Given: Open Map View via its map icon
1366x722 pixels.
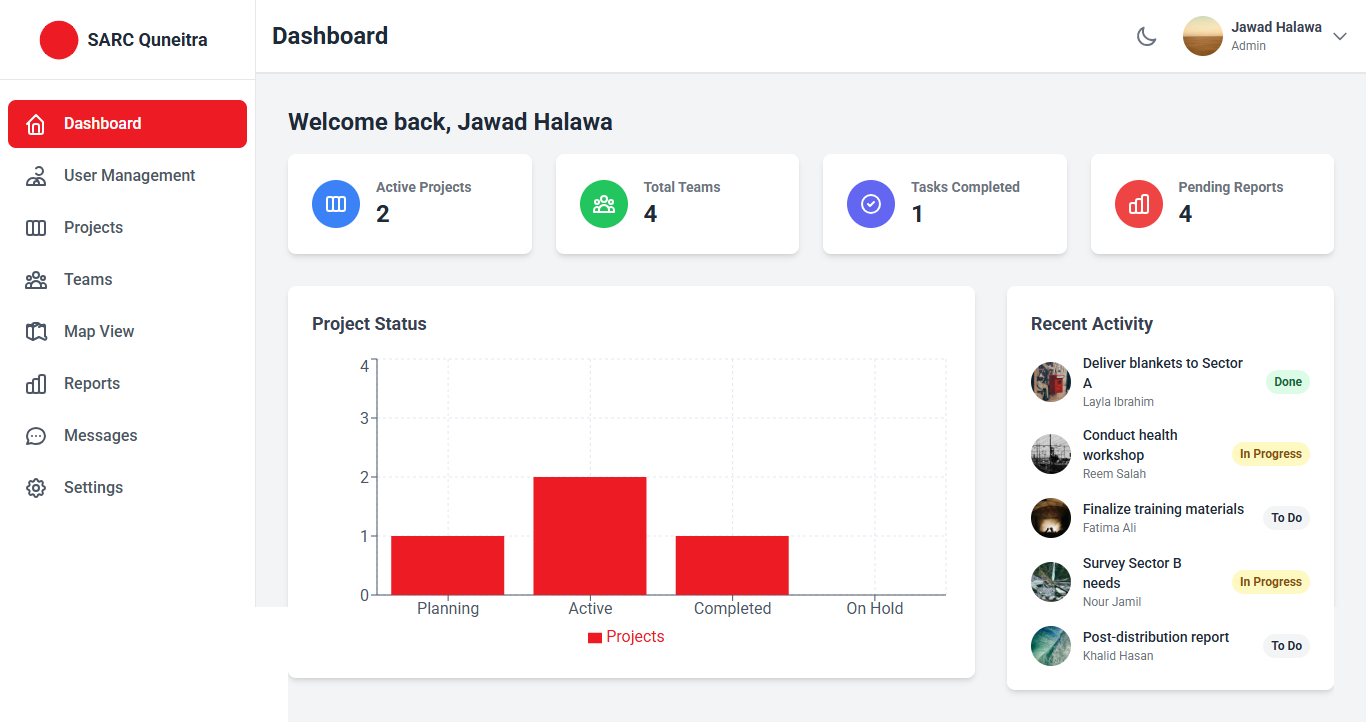Looking at the screenshot, I should pyautogui.click(x=36, y=332).
